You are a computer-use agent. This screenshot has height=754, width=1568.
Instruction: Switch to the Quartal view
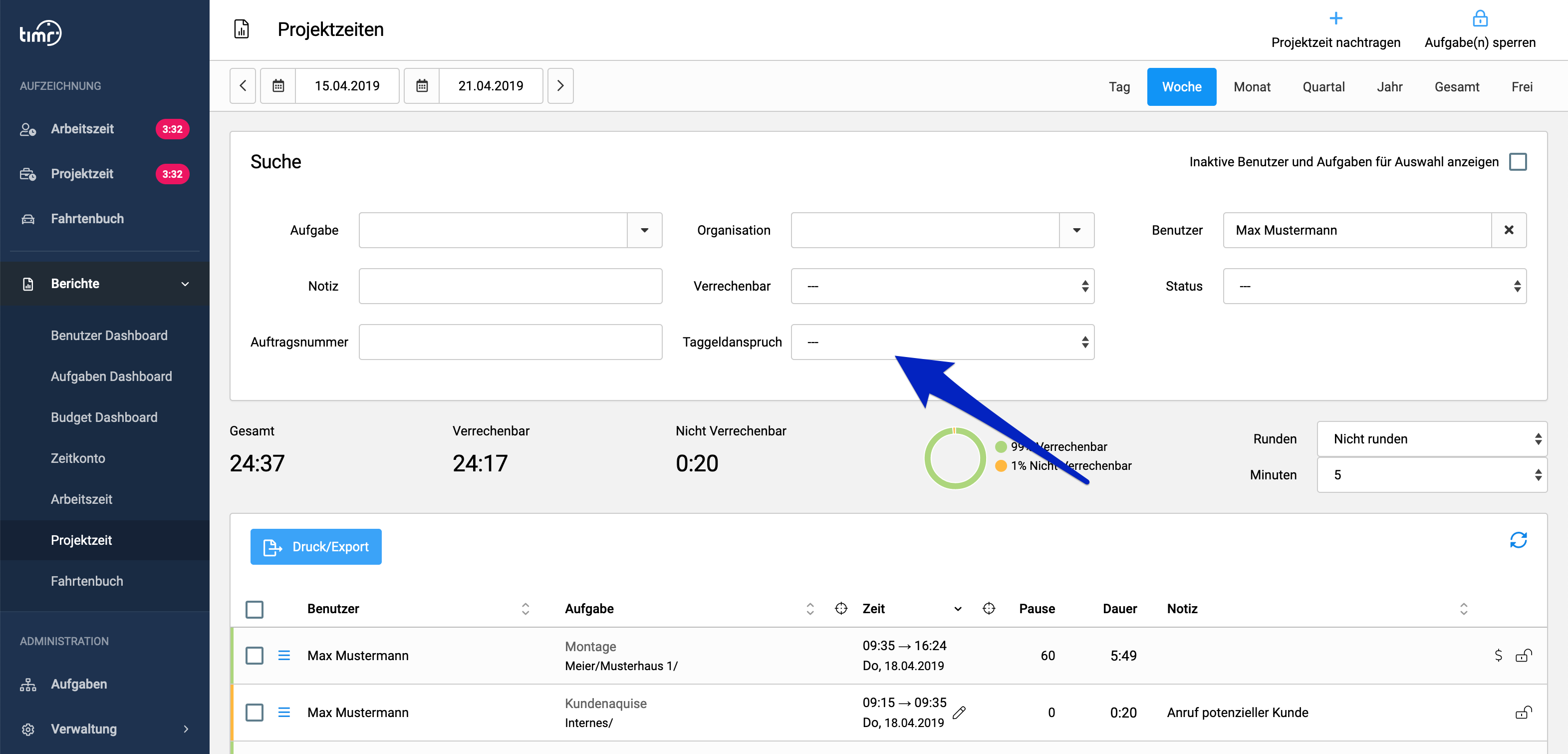pos(1323,86)
